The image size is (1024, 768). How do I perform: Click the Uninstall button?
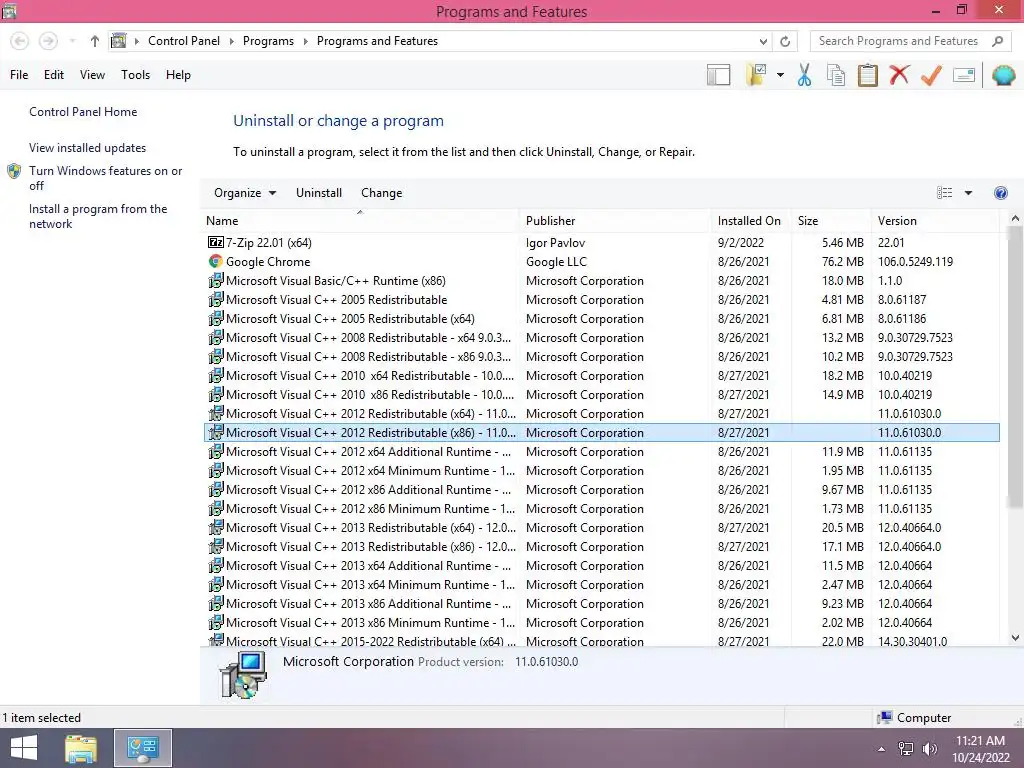pos(319,193)
